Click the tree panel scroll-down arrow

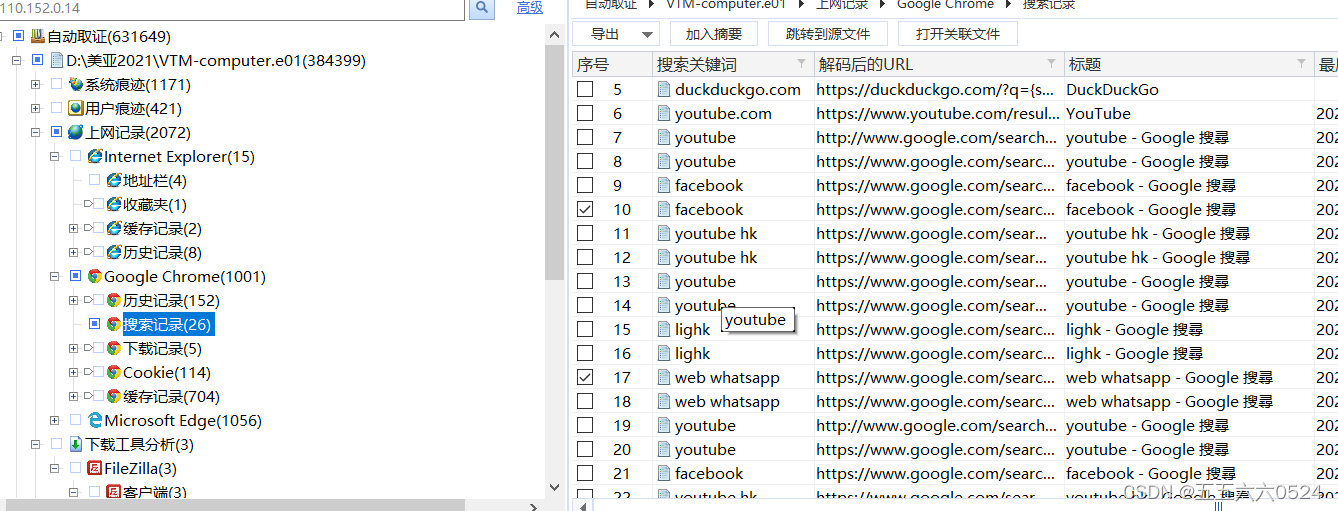point(556,487)
